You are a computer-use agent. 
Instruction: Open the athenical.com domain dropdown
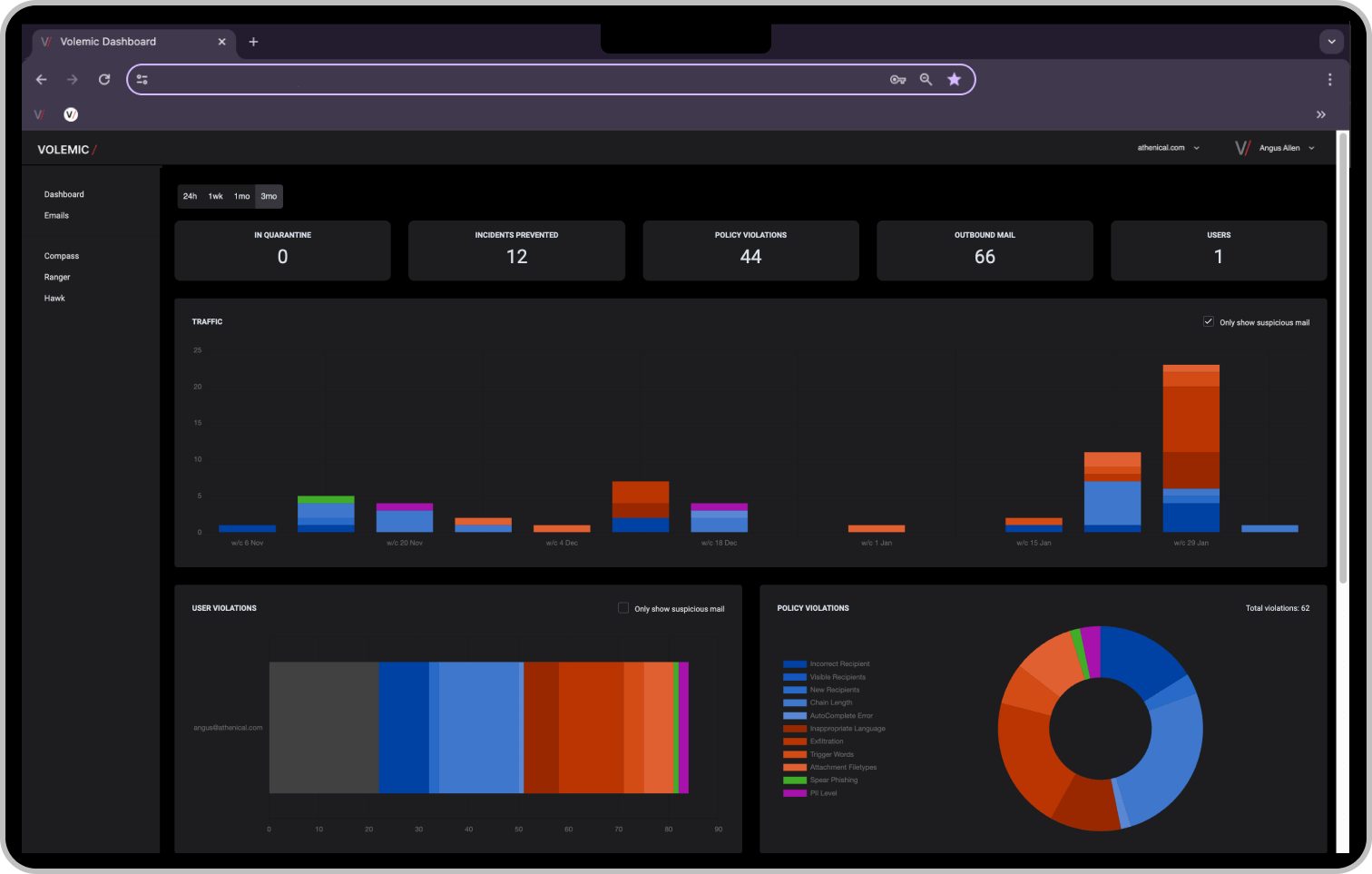[1169, 148]
